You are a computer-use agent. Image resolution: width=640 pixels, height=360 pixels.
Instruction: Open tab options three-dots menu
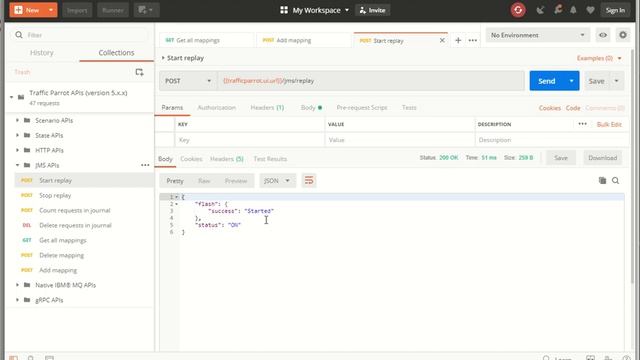click(x=473, y=40)
